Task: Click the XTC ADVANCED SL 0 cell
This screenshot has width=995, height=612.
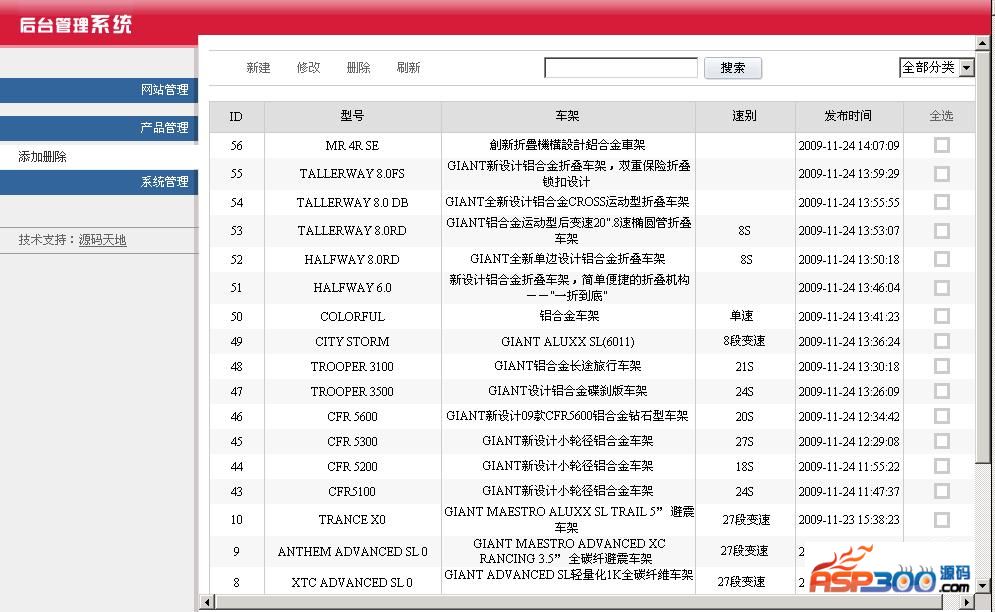Action: 352,582
